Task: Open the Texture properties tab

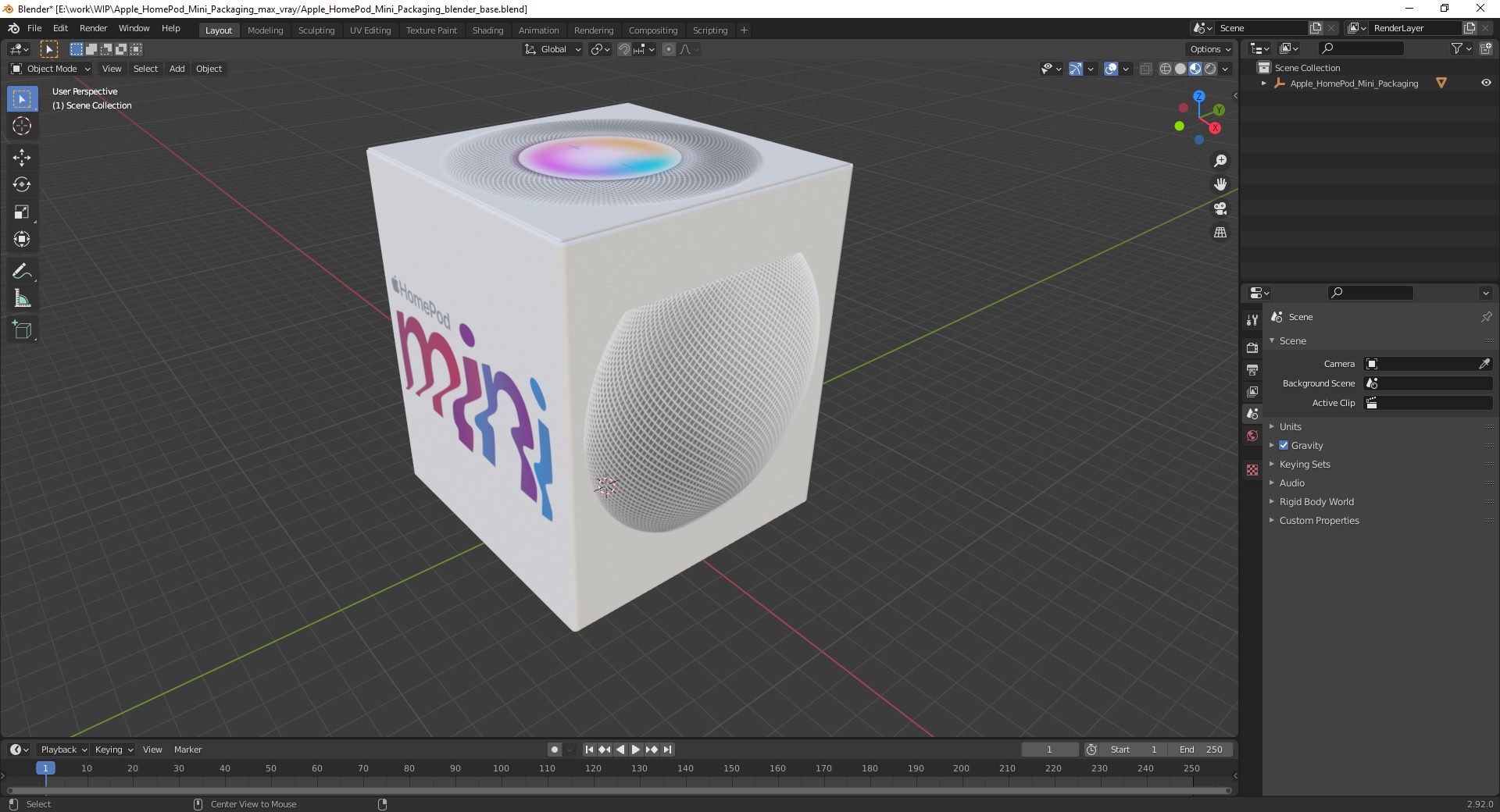Action: (x=1252, y=470)
